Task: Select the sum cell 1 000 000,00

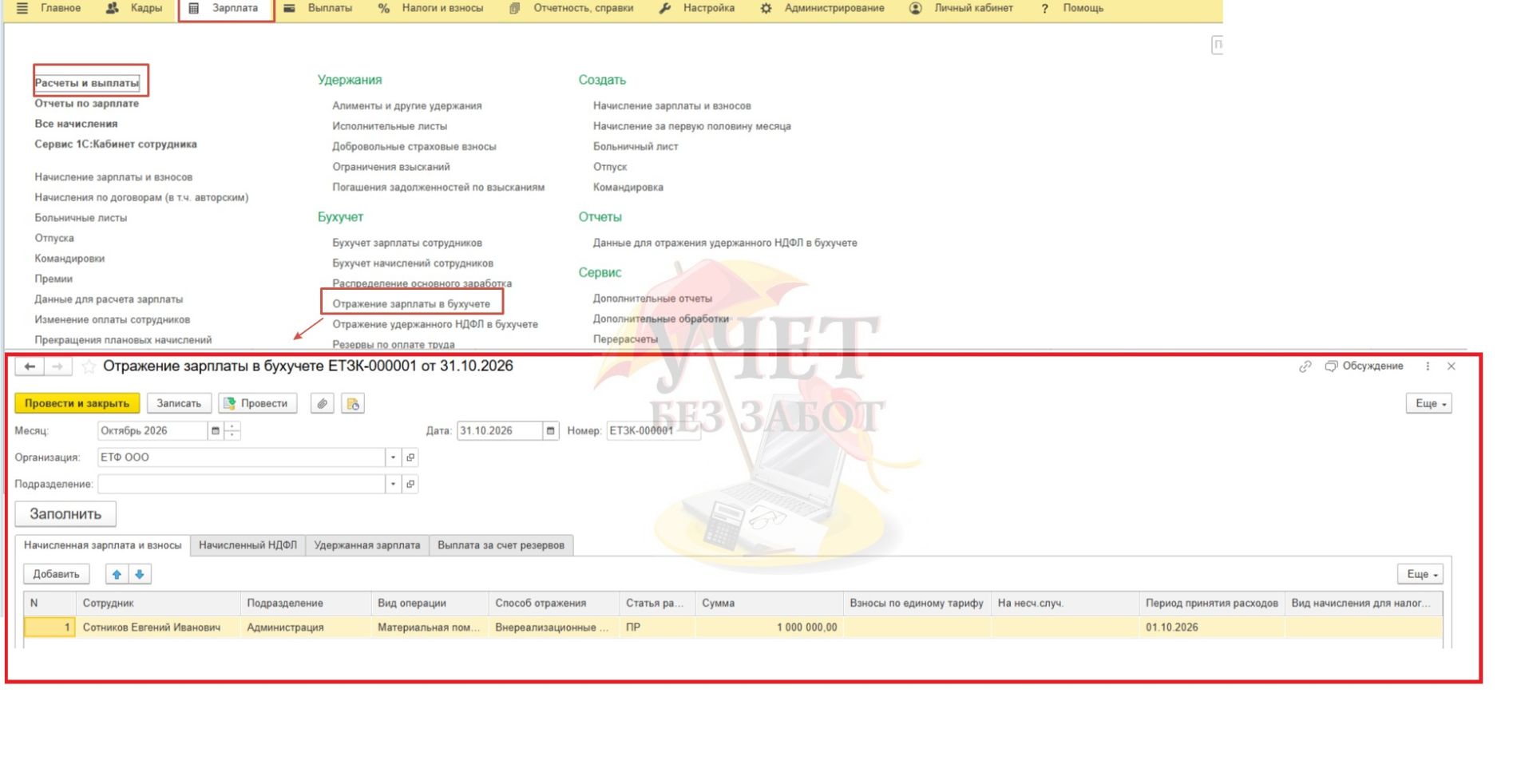Action: point(769,628)
